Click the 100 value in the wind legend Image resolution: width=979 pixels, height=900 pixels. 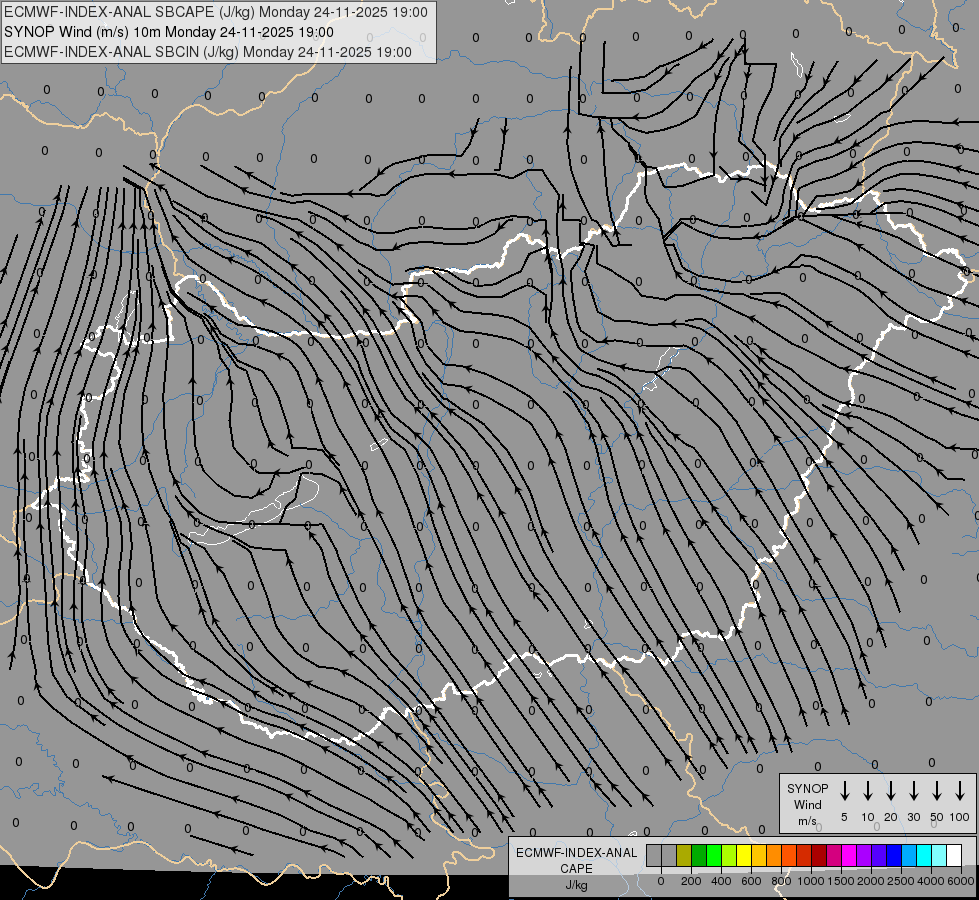[960, 817]
